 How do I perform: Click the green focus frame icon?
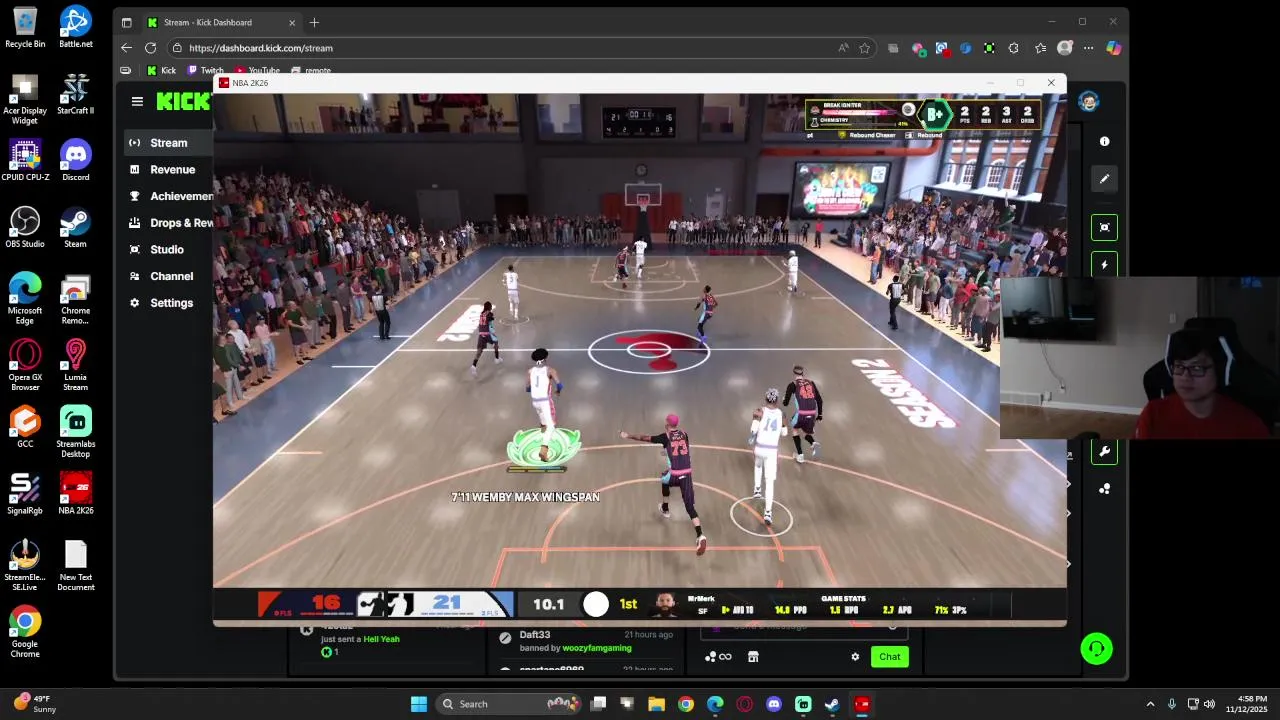coord(1104,227)
